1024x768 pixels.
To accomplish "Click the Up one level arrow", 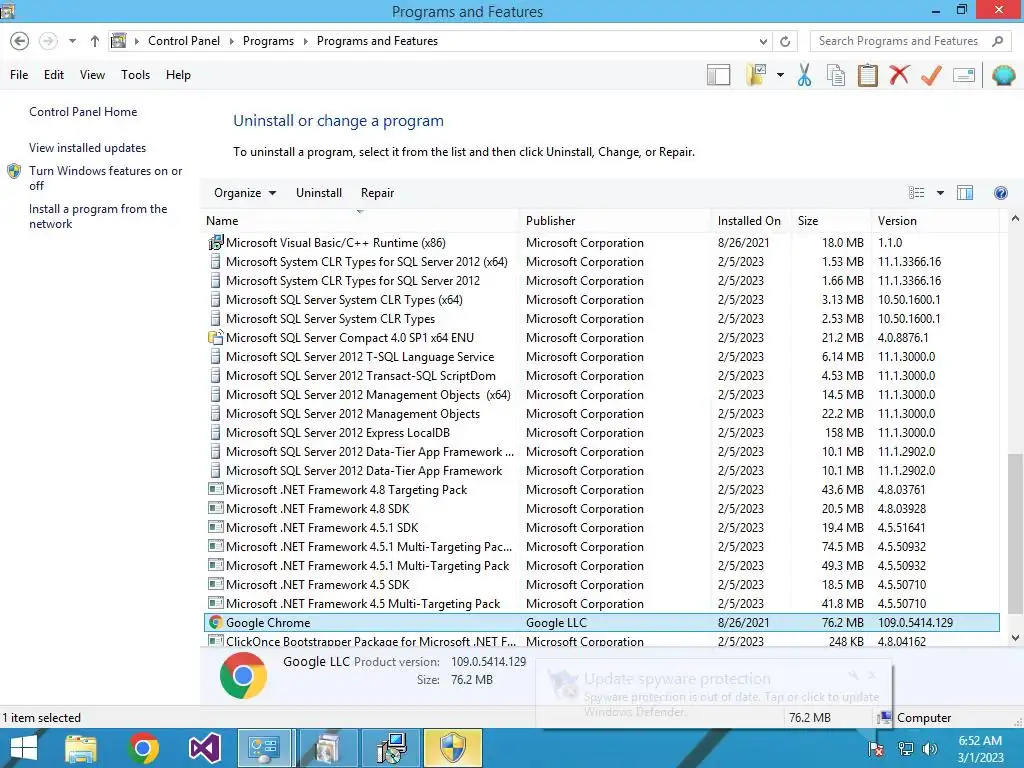I will (95, 41).
